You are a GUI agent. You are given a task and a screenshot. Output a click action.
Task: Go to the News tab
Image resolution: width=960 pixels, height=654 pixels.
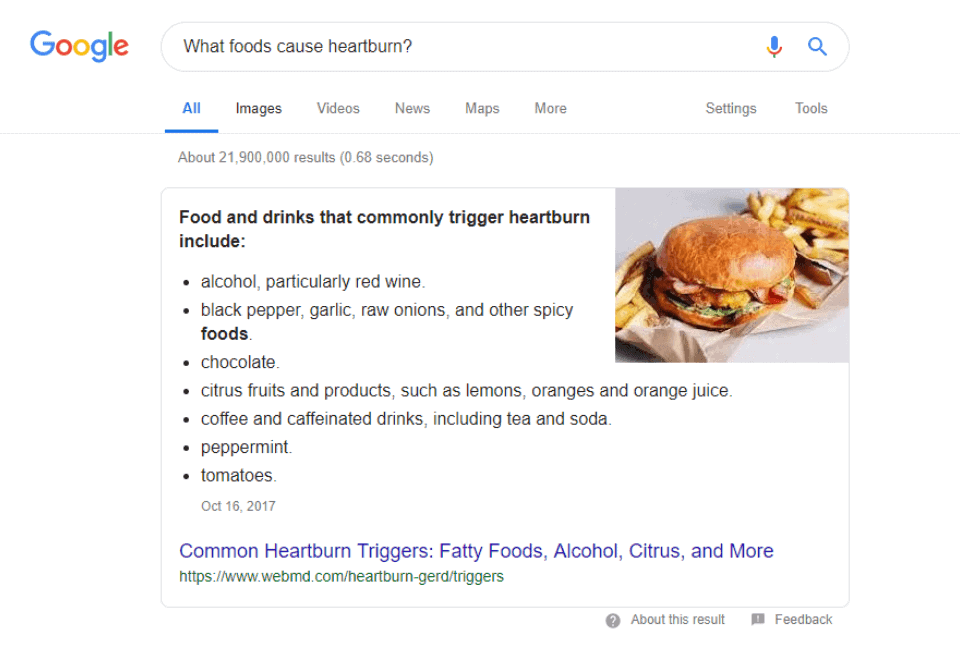(x=412, y=108)
